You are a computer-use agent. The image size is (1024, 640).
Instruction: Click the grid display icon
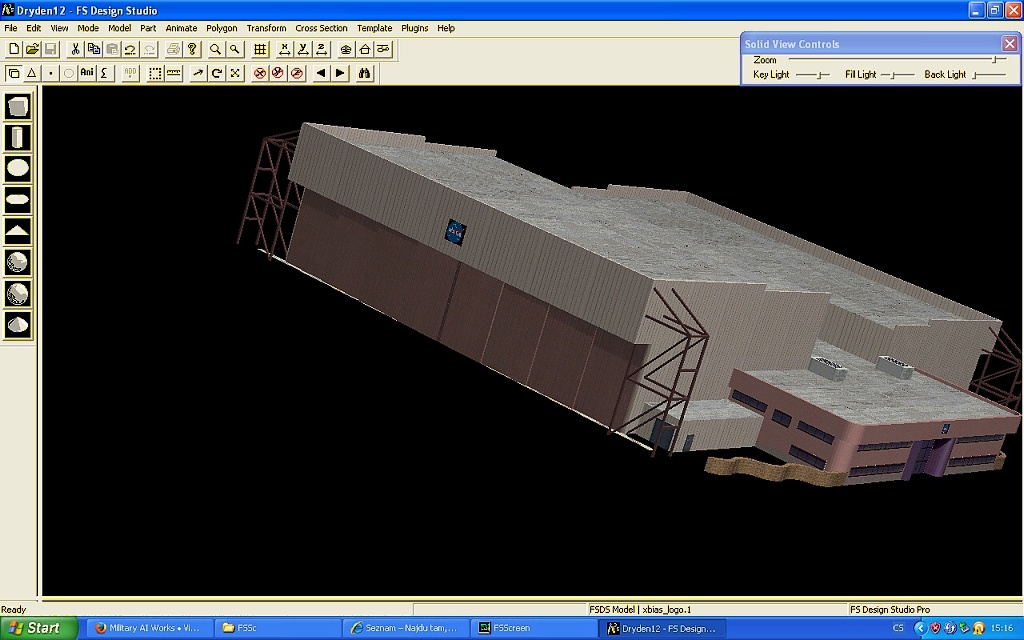260,49
